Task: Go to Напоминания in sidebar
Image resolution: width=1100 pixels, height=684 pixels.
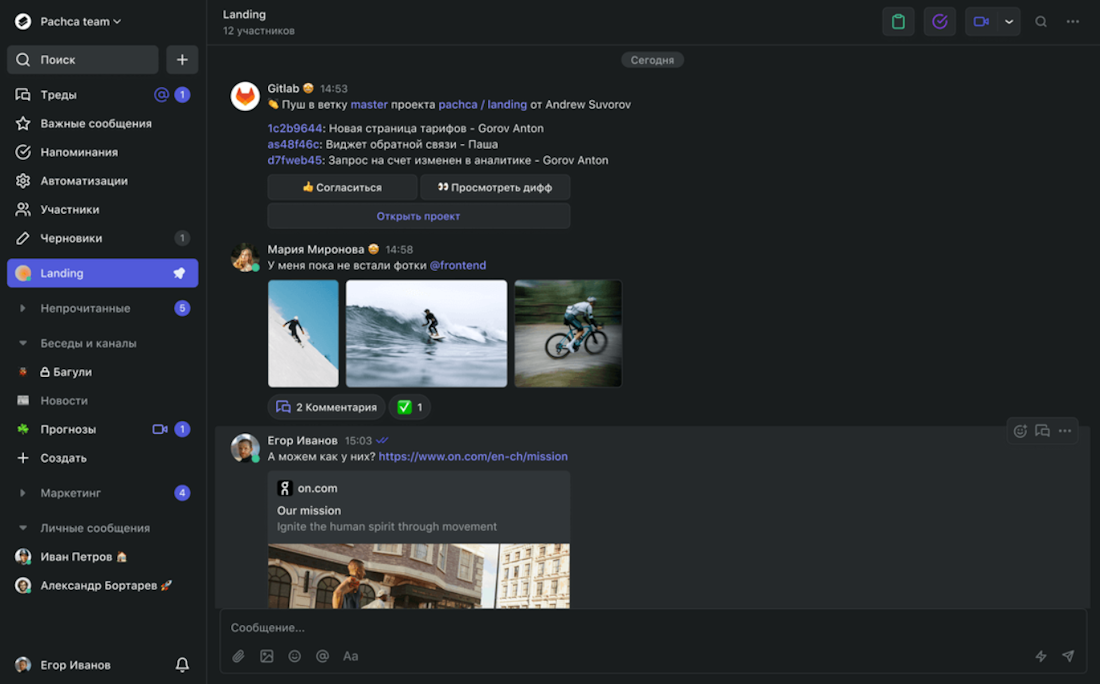Action: tap(79, 152)
